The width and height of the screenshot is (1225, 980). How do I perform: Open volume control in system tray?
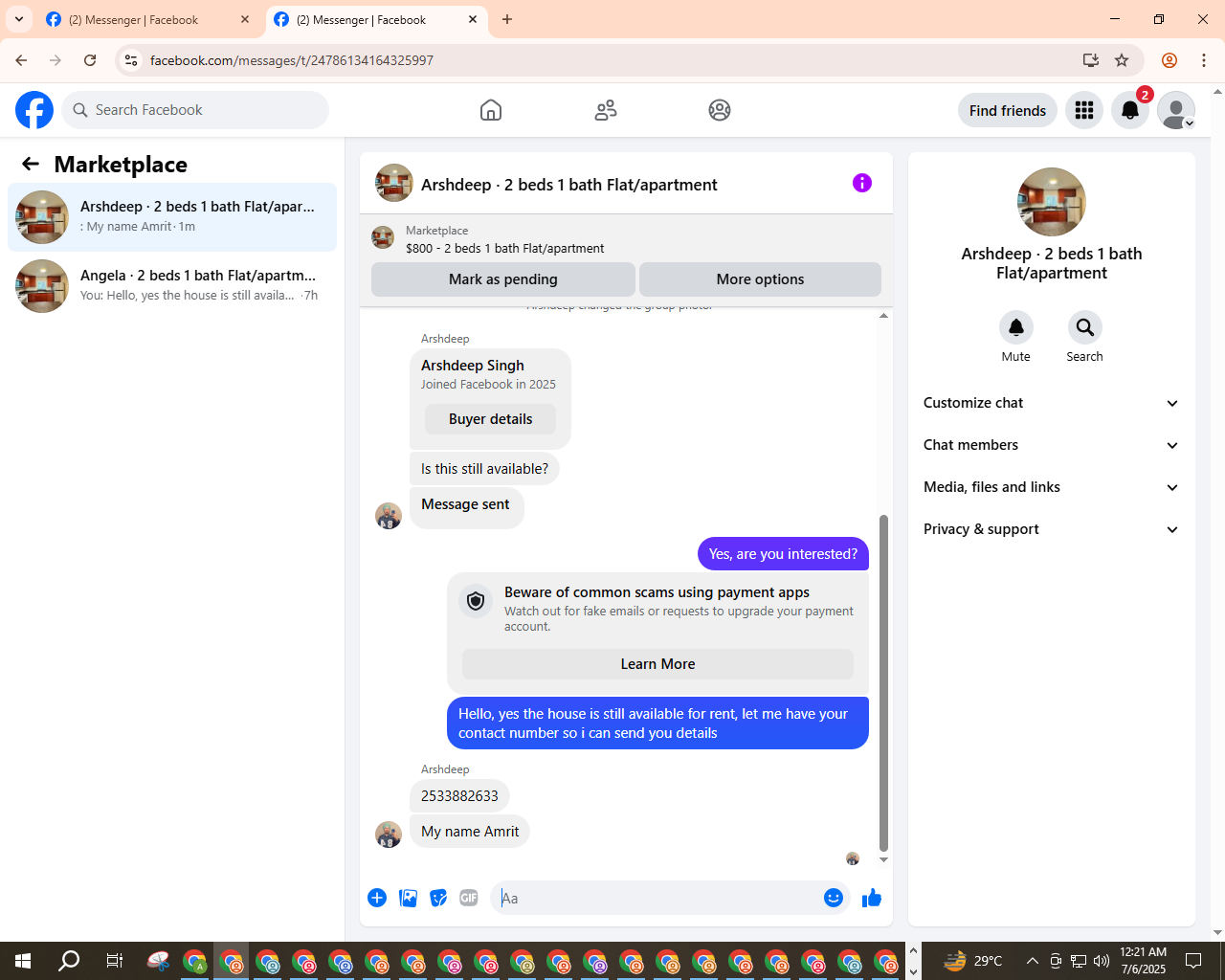(x=1102, y=961)
